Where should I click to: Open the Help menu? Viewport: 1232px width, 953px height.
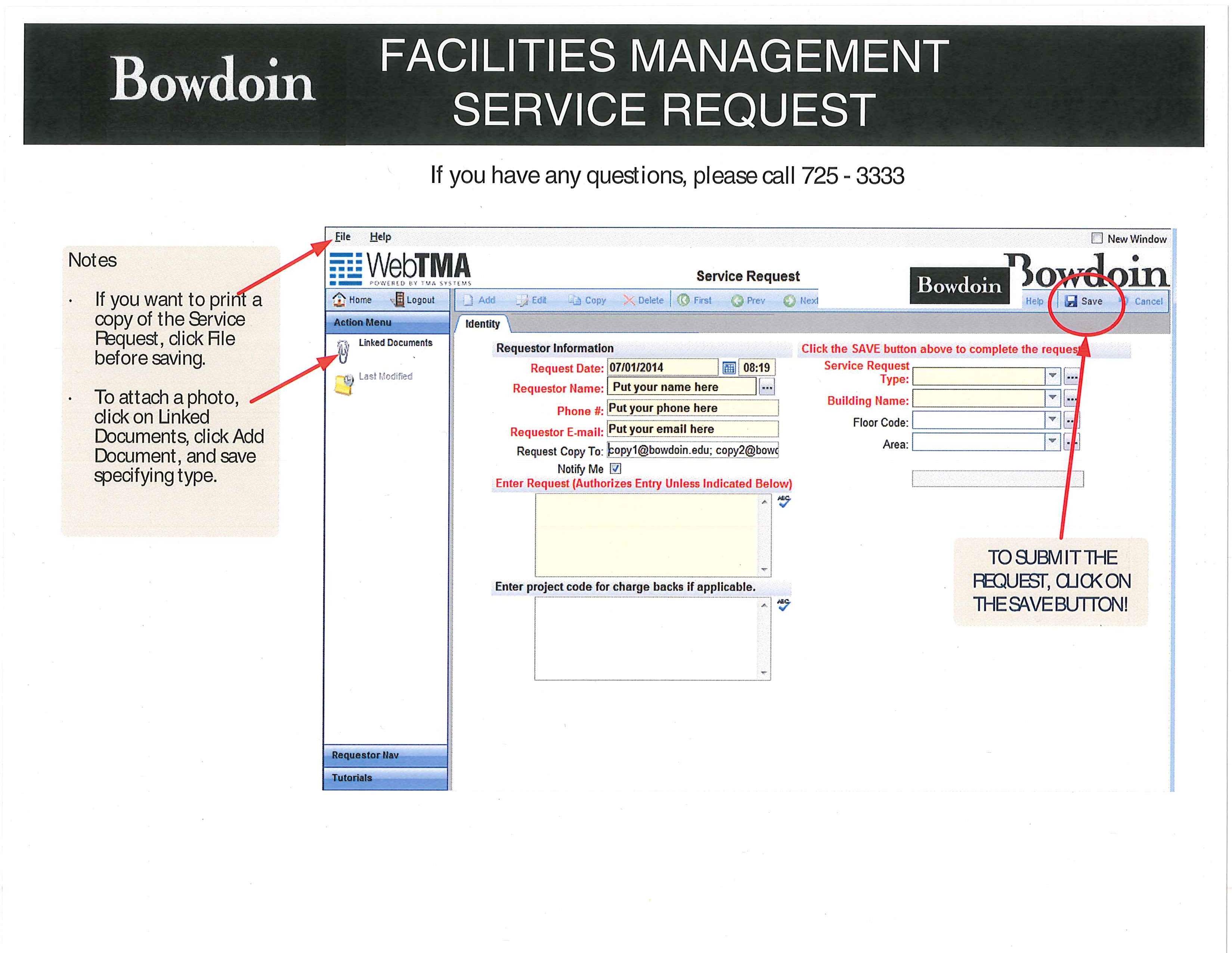(381, 237)
